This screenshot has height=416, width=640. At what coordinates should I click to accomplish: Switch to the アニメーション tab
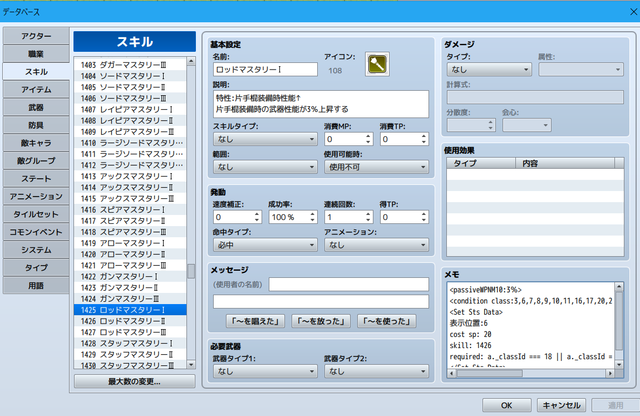pos(36,196)
